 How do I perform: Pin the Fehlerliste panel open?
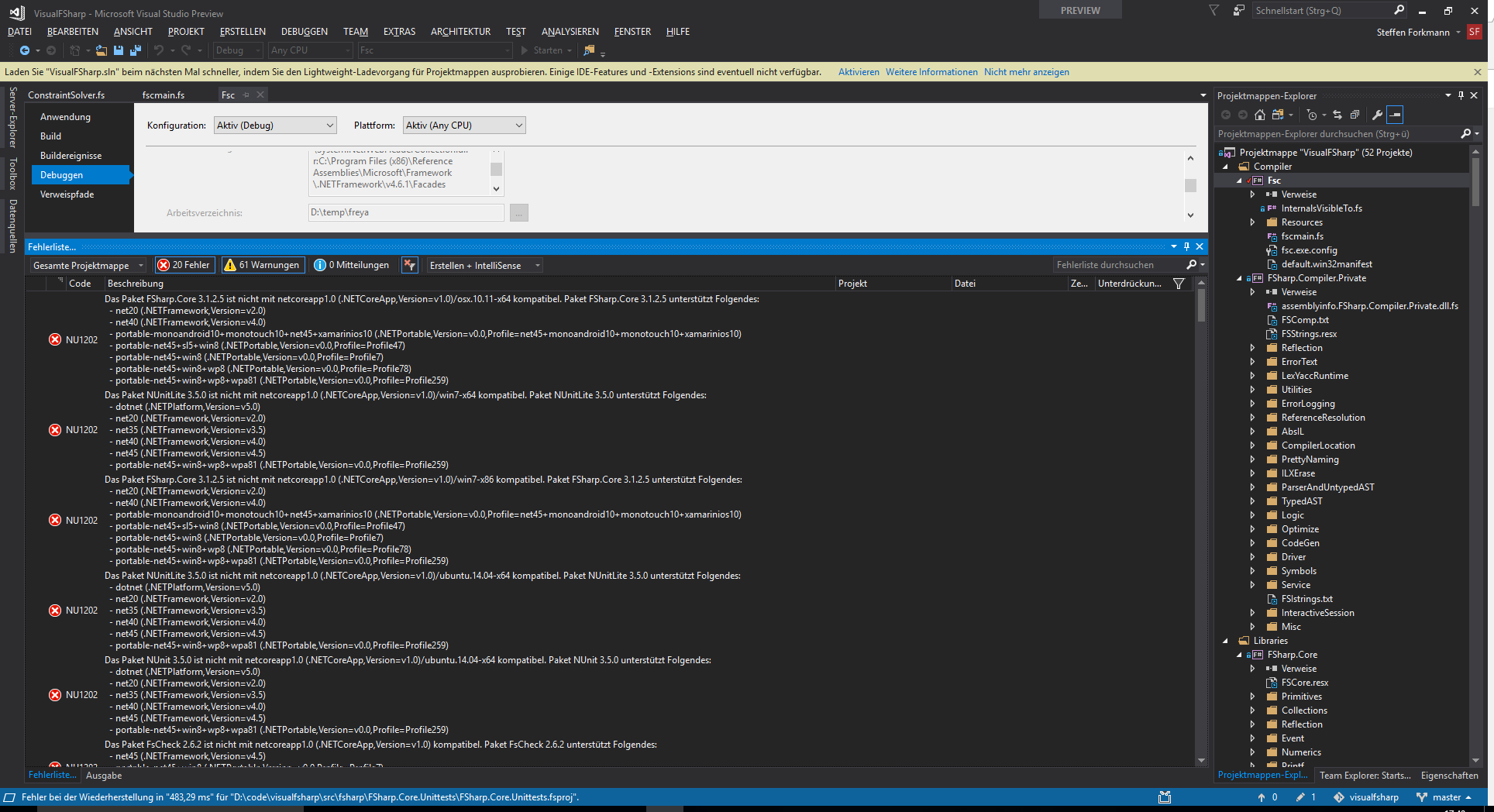pos(1186,246)
